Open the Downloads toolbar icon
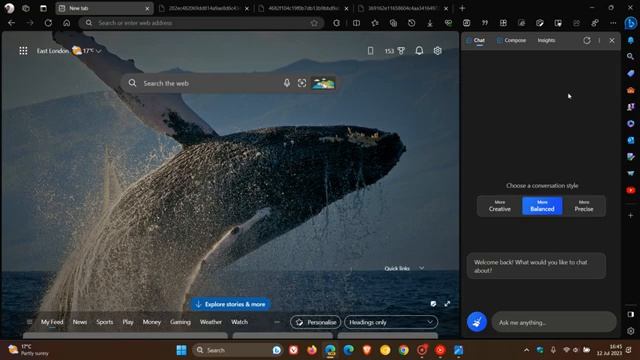 coord(430,23)
